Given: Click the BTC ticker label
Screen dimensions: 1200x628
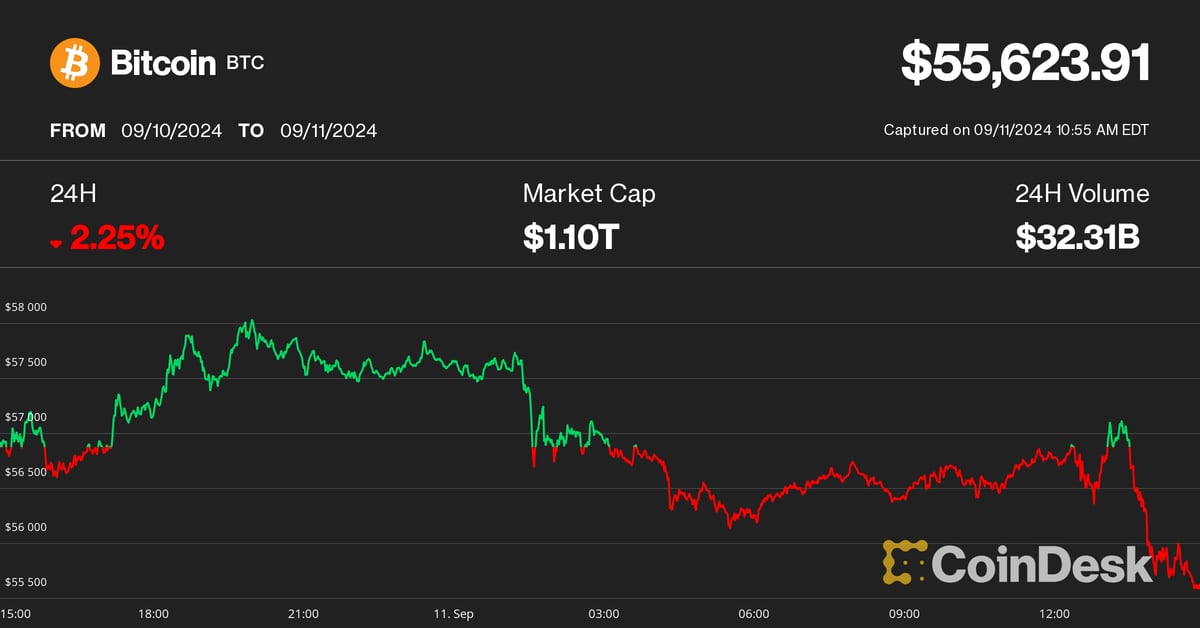Looking at the screenshot, I should coord(246,64).
